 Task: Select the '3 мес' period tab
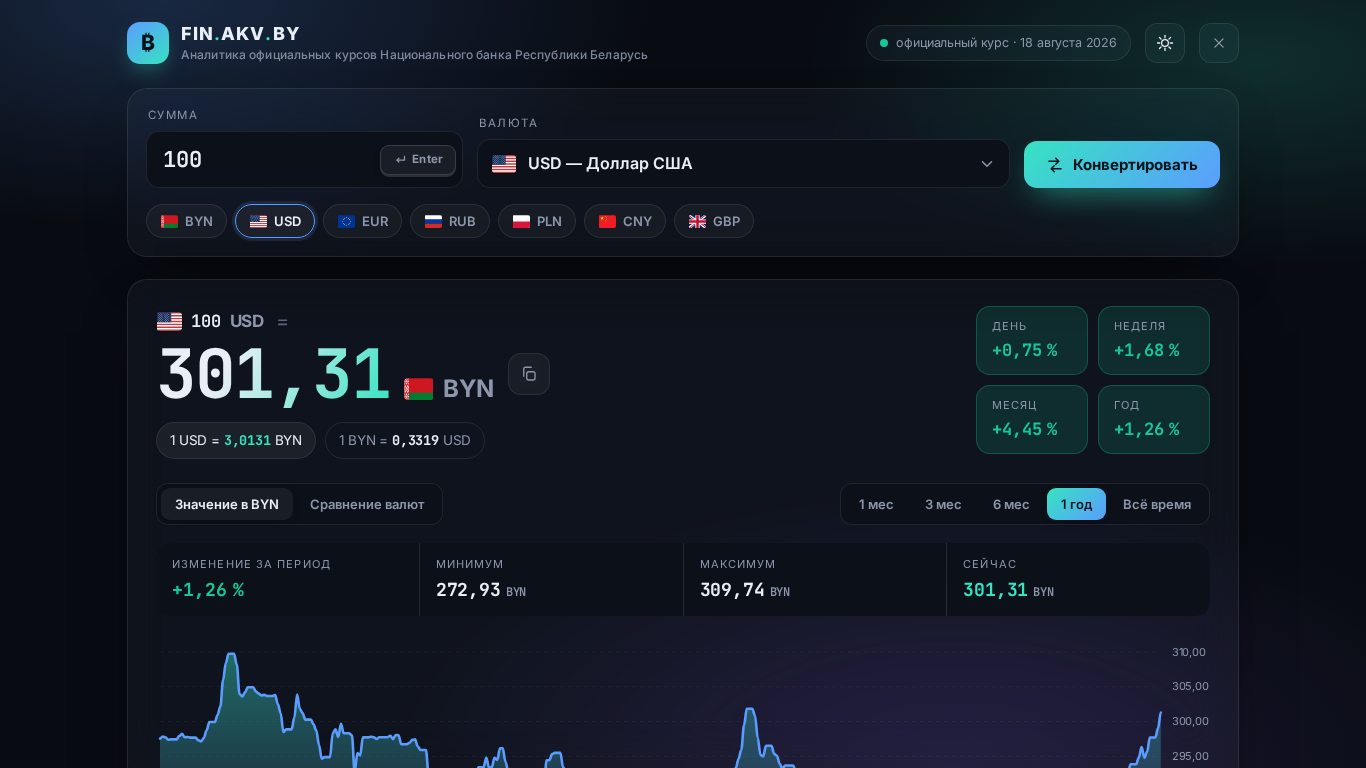pyautogui.click(x=943, y=504)
